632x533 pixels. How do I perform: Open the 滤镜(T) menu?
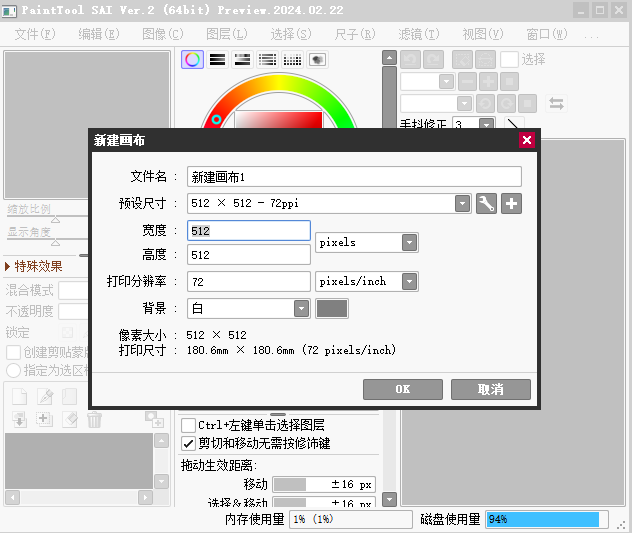pos(419,34)
